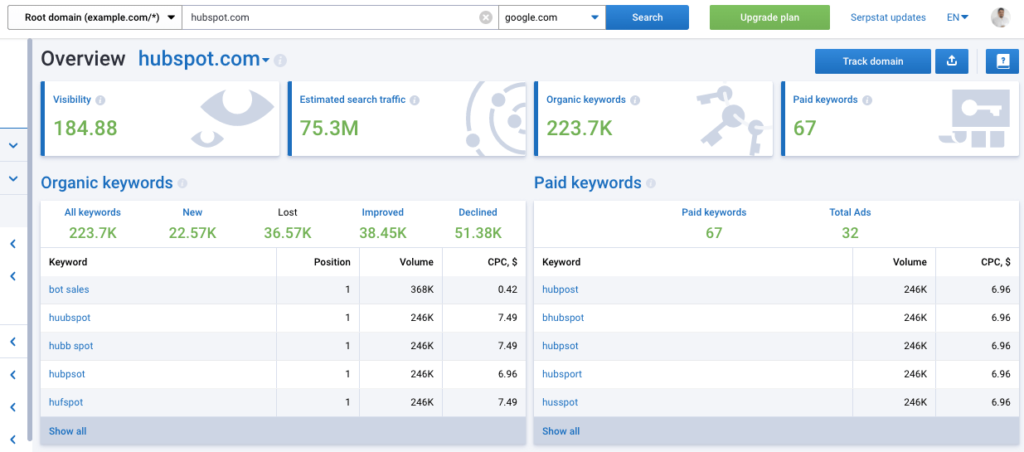1024x452 pixels.
Task: Expand the second sidebar down chevron
Action: (13, 178)
